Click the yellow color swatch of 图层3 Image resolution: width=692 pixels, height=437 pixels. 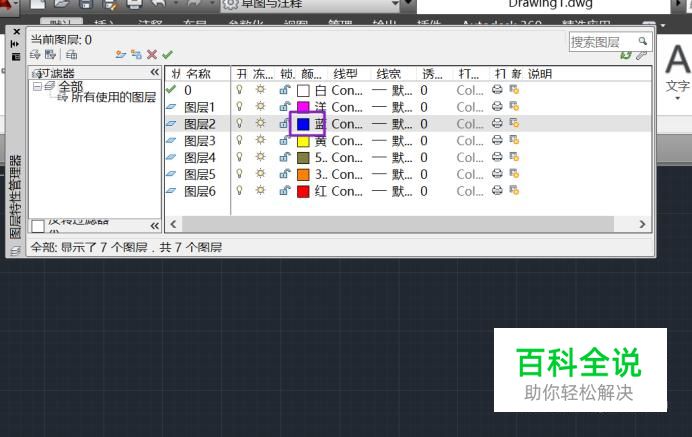[x=303, y=141]
